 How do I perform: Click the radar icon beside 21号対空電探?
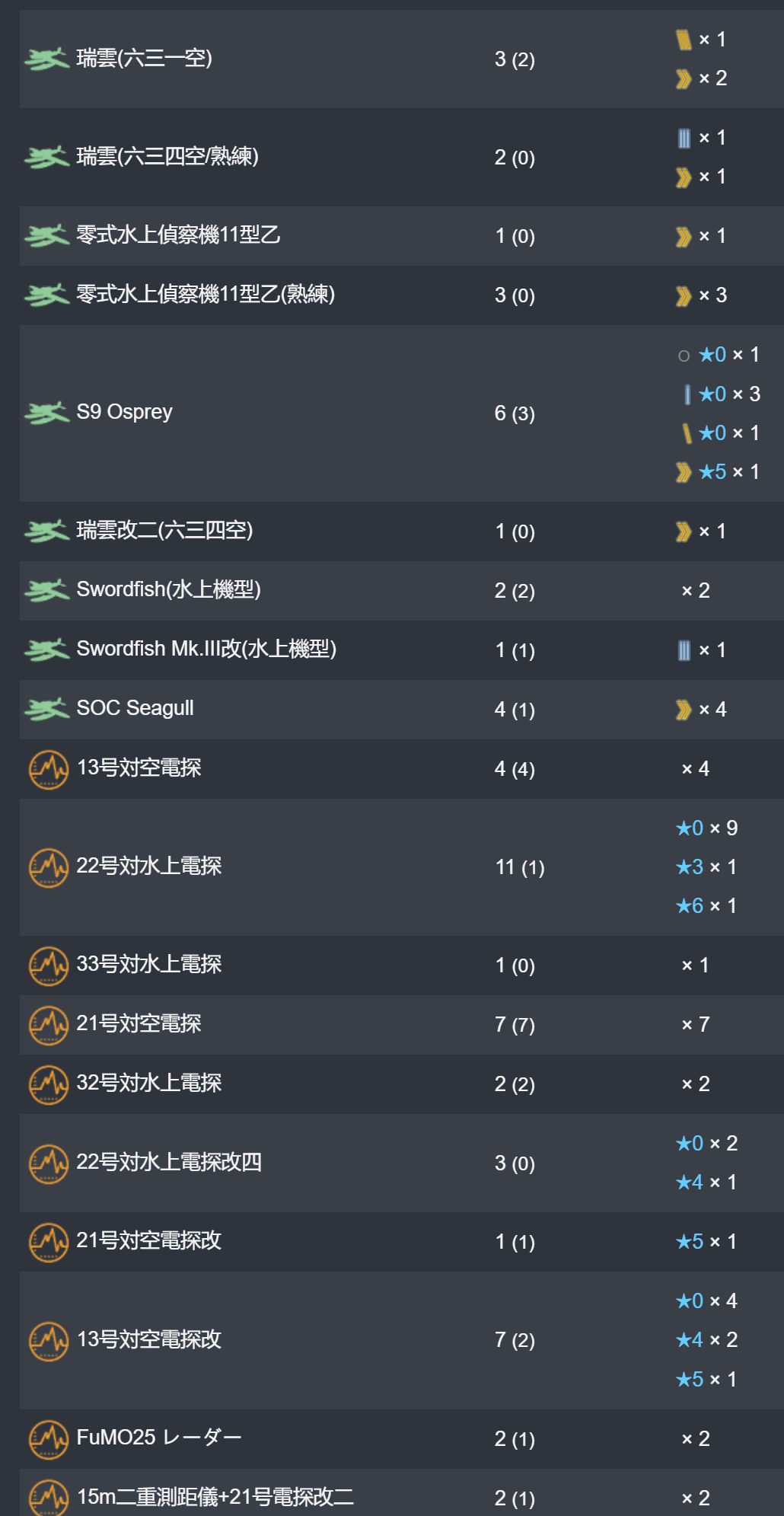pos(48,1026)
